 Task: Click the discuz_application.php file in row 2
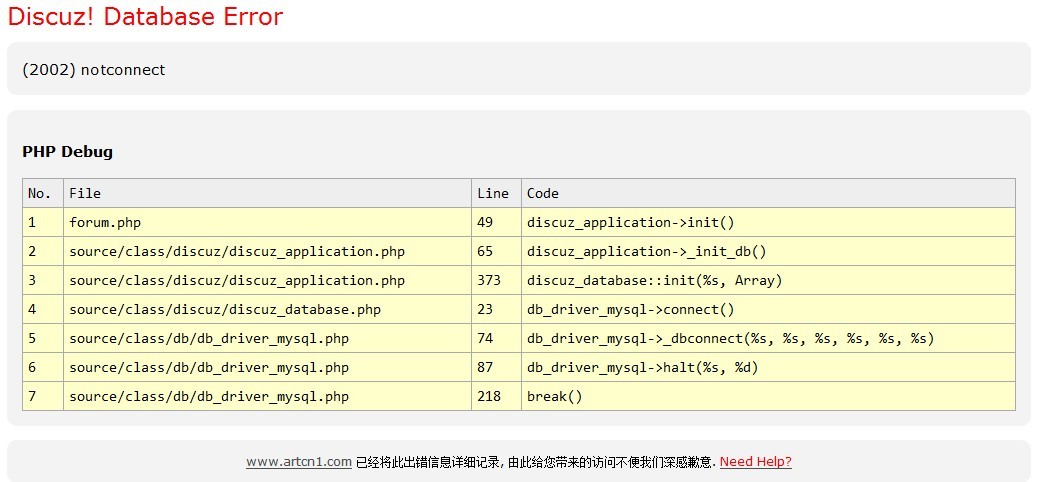(x=268, y=252)
